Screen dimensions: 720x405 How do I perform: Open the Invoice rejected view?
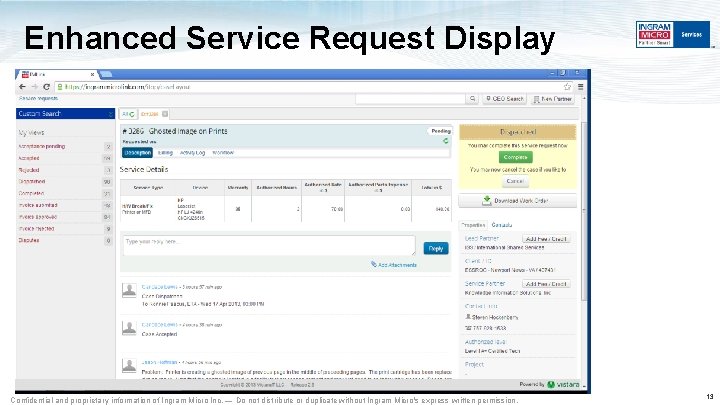[37, 229]
